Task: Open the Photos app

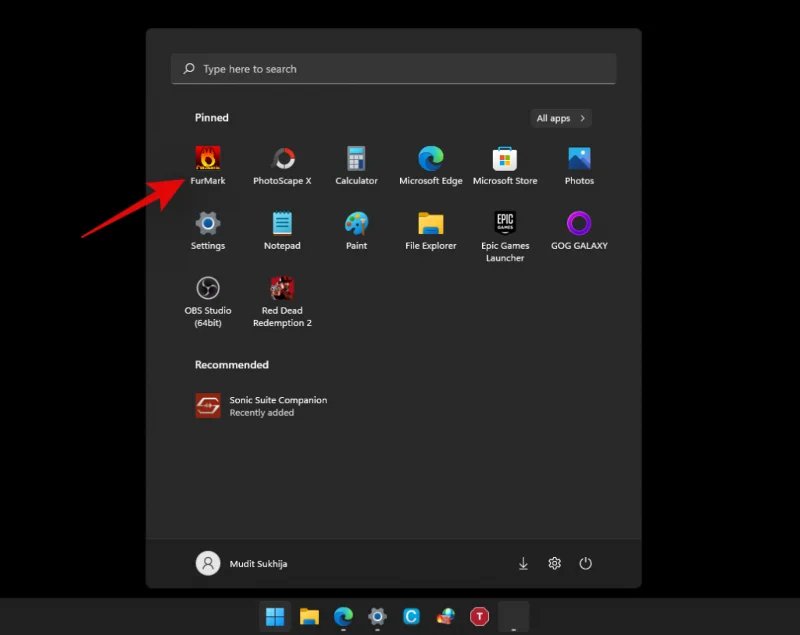Action: (x=579, y=158)
